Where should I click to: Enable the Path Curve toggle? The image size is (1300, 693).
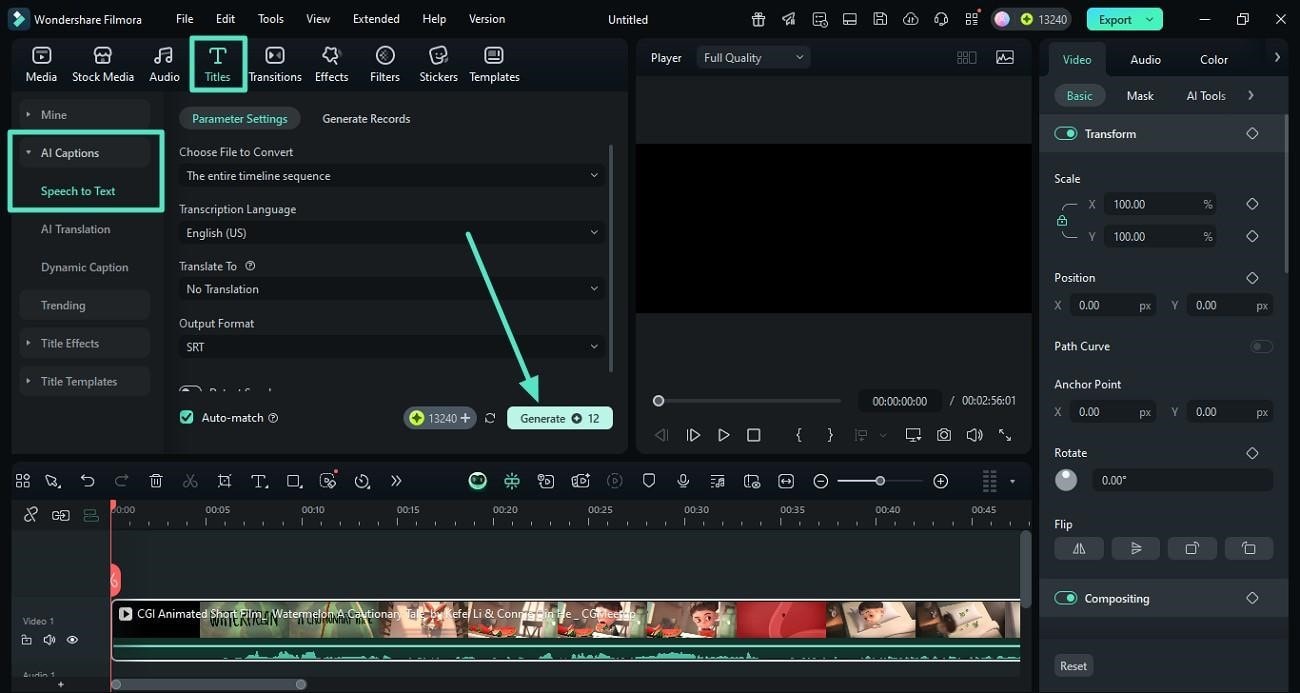point(1262,346)
